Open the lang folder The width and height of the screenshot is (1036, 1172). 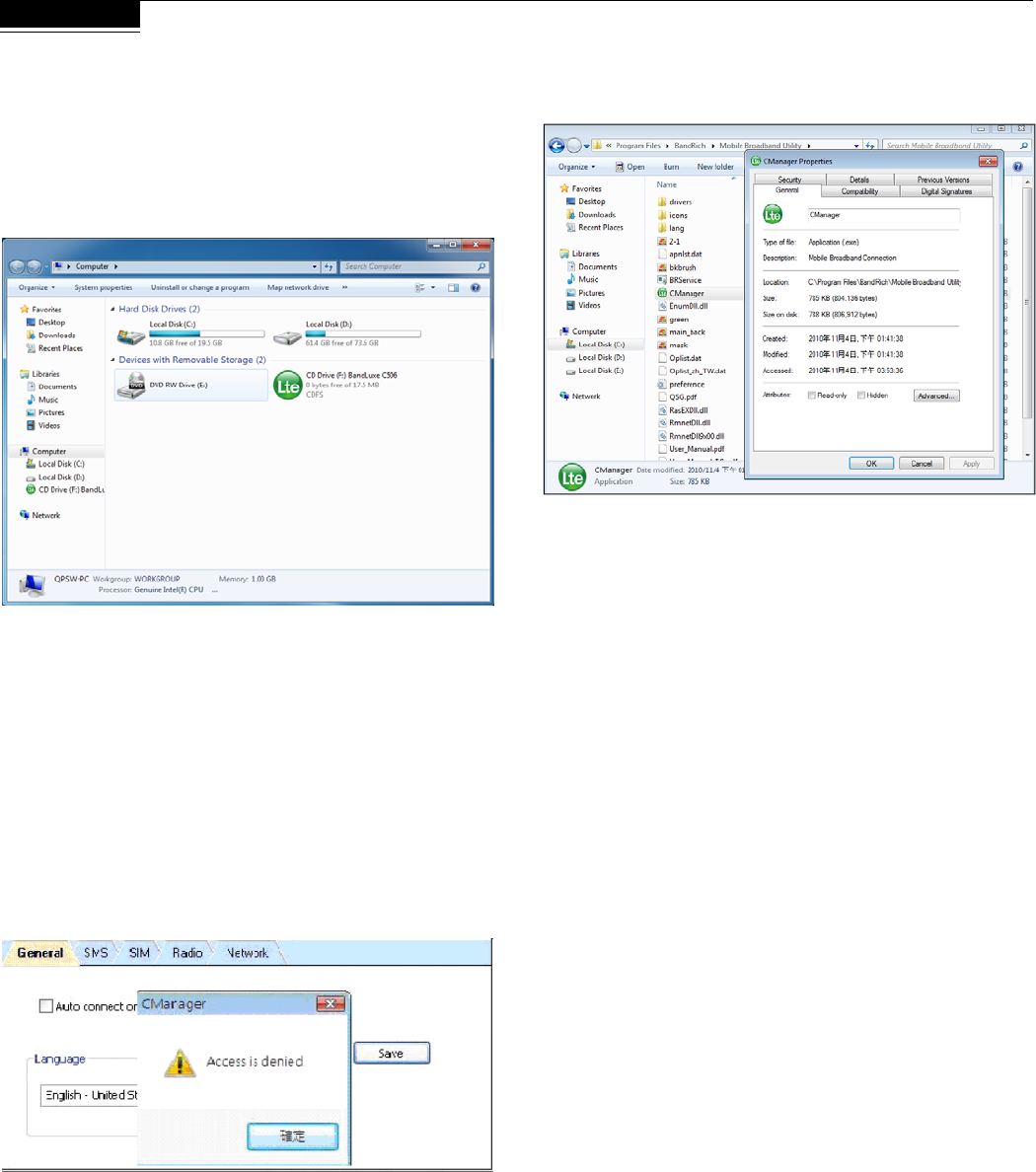click(671, 228)
